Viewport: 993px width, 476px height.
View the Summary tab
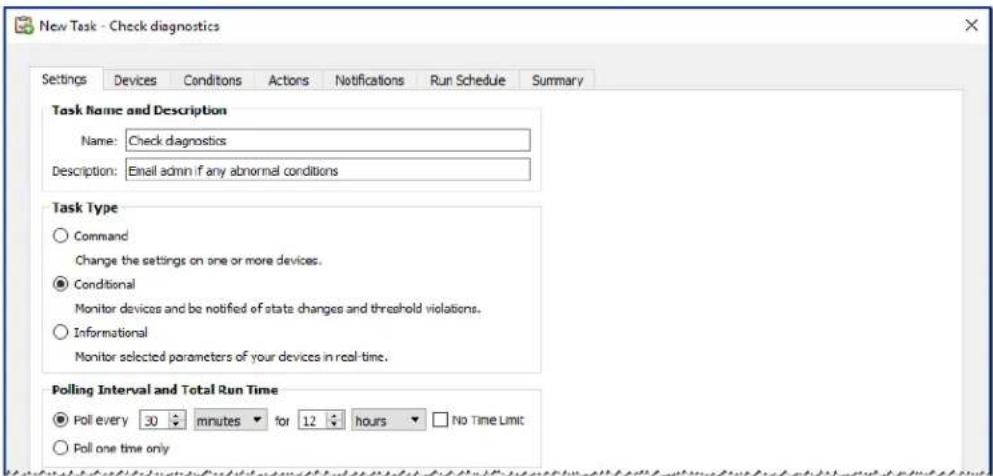pyautogui.click(x=557, y=80)
